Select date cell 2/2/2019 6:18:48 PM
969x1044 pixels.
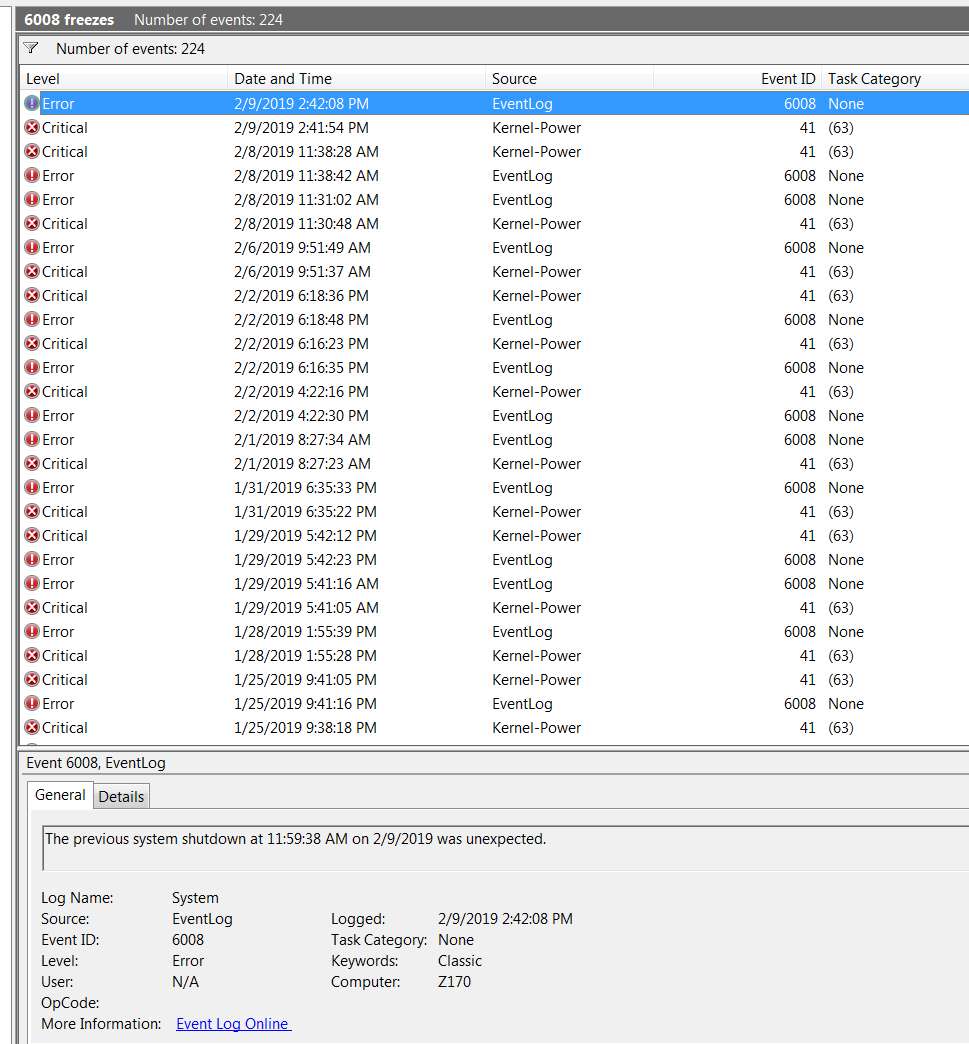click(301, 319)
